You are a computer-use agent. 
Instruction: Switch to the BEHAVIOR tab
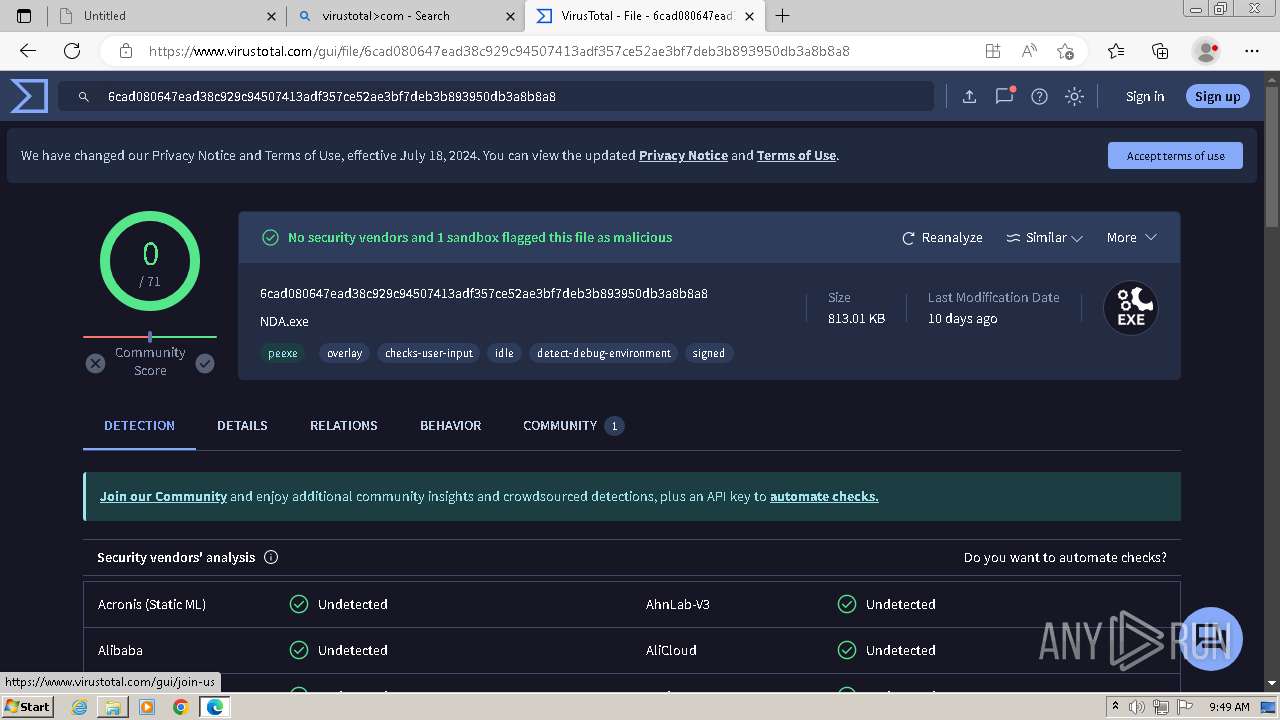tap(450, 425)
